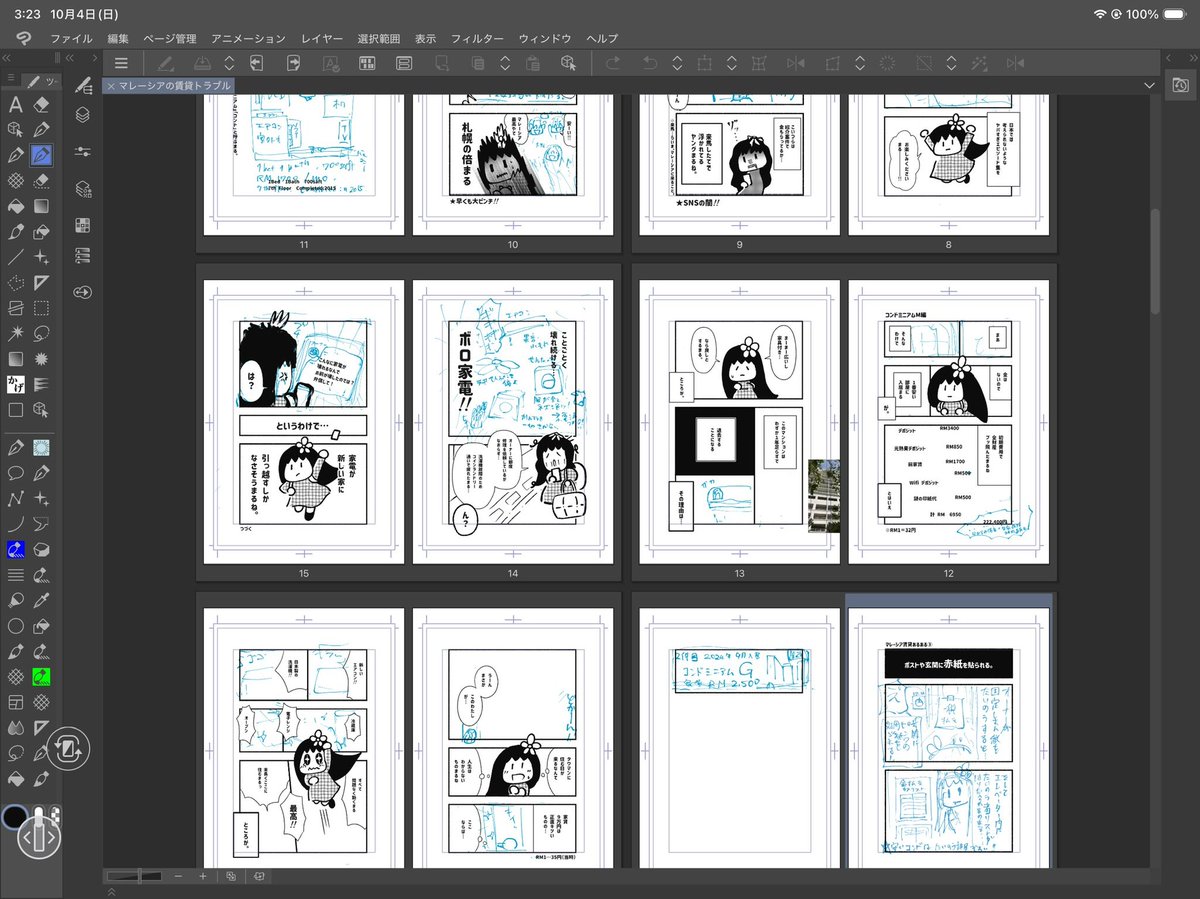Pick the white Eraser tool beside the Text tool
The width and height of the screenshot is (1200, 899).
[x=42, y=105]
